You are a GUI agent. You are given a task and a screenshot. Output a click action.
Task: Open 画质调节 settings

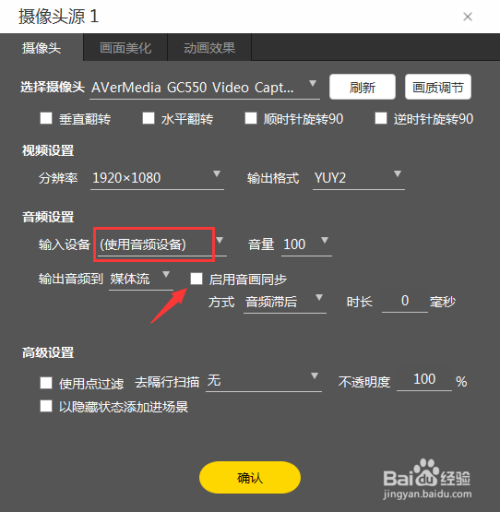438,87
